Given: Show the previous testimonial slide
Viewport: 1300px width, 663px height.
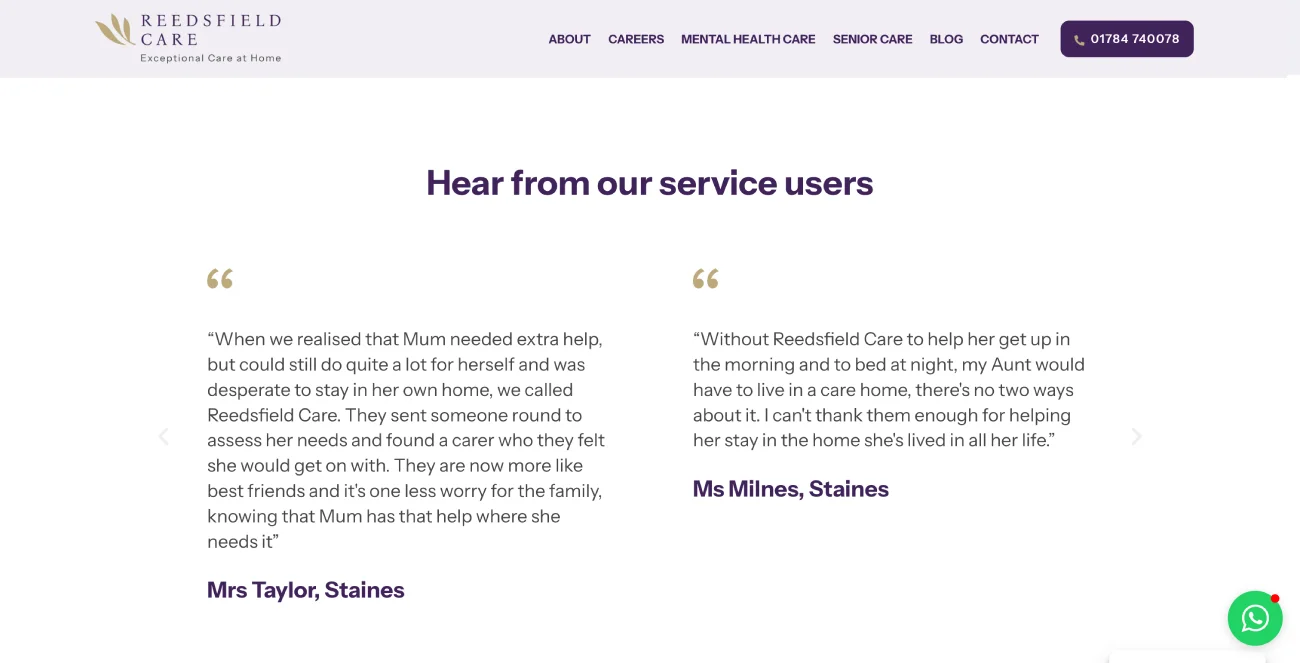Looking at the screenshot, I should pyautogui.click(x=164, y=436).
